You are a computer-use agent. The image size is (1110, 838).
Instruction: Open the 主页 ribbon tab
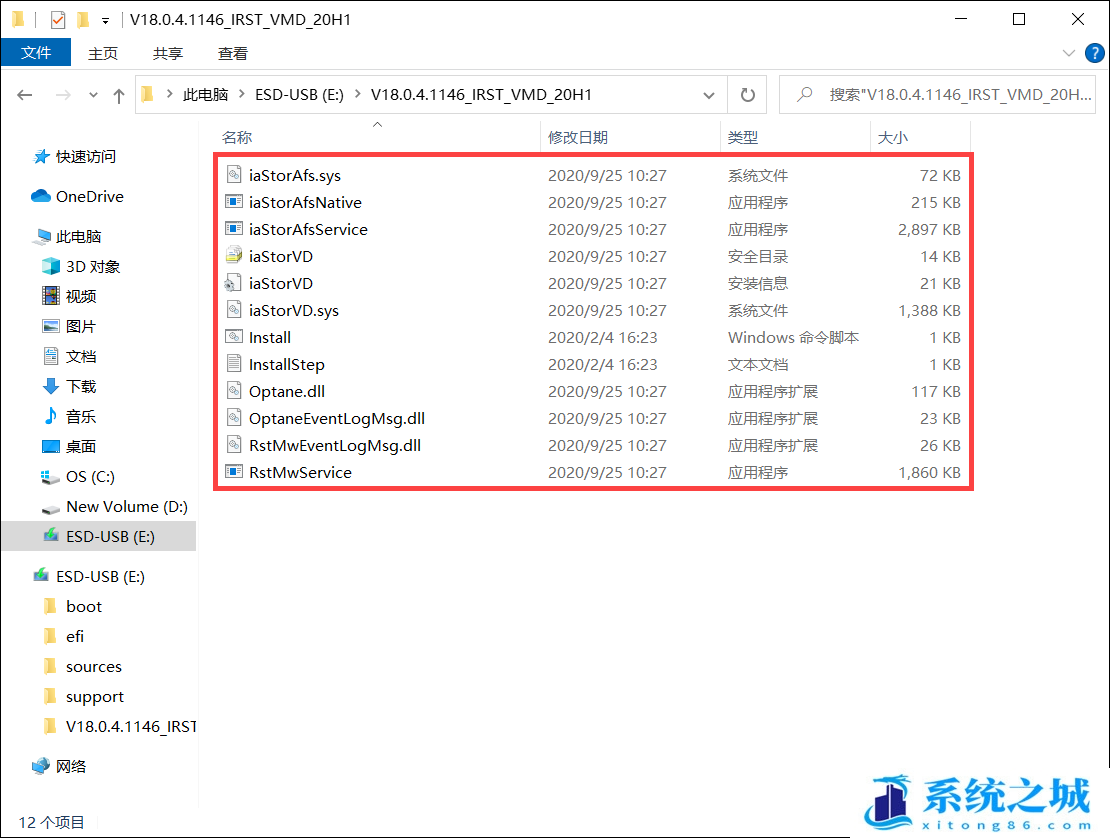pos(103,53)
